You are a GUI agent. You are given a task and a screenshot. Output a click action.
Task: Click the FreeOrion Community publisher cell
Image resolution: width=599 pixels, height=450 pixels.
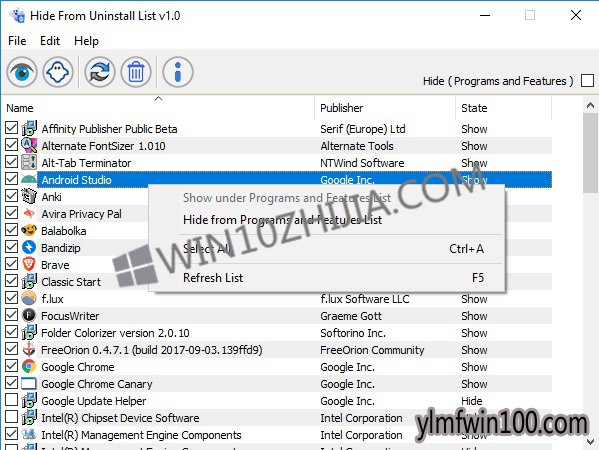(x=372, y=350)
